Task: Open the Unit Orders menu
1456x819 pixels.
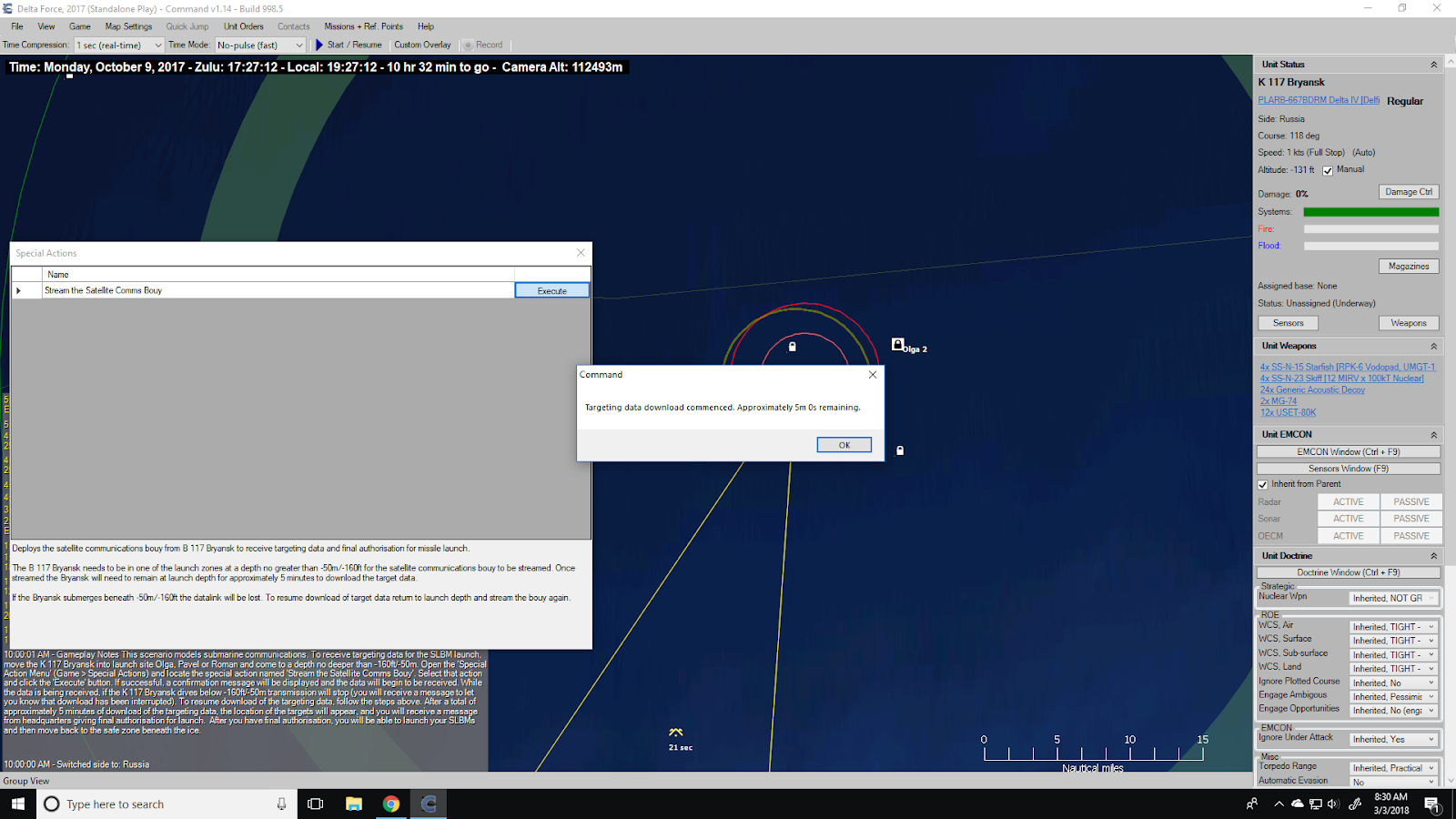Action: [x=244, y=26]
